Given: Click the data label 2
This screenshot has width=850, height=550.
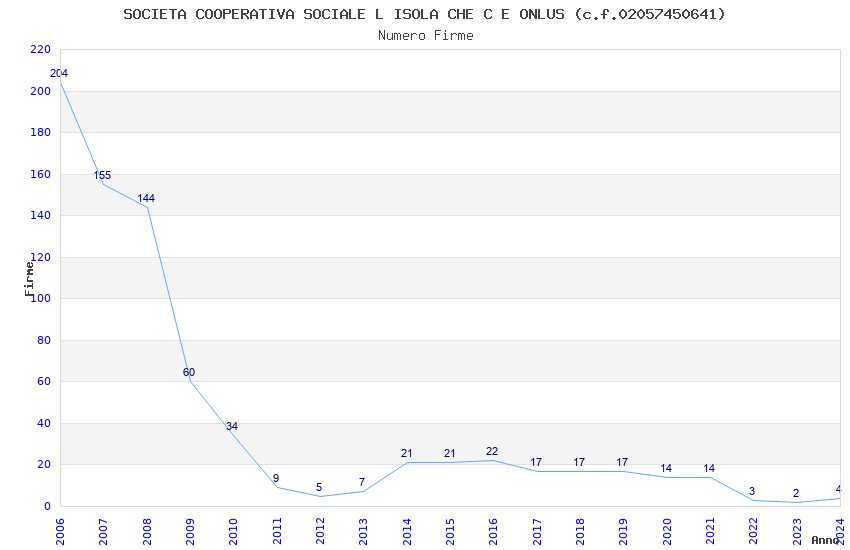Looking at the screenshot, I should [796, 494].
